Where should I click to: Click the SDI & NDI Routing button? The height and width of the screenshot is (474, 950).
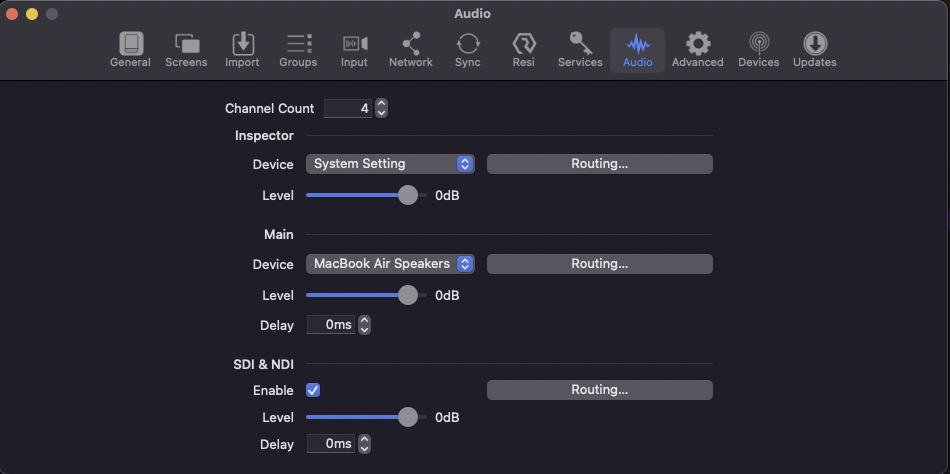[600, 390]
